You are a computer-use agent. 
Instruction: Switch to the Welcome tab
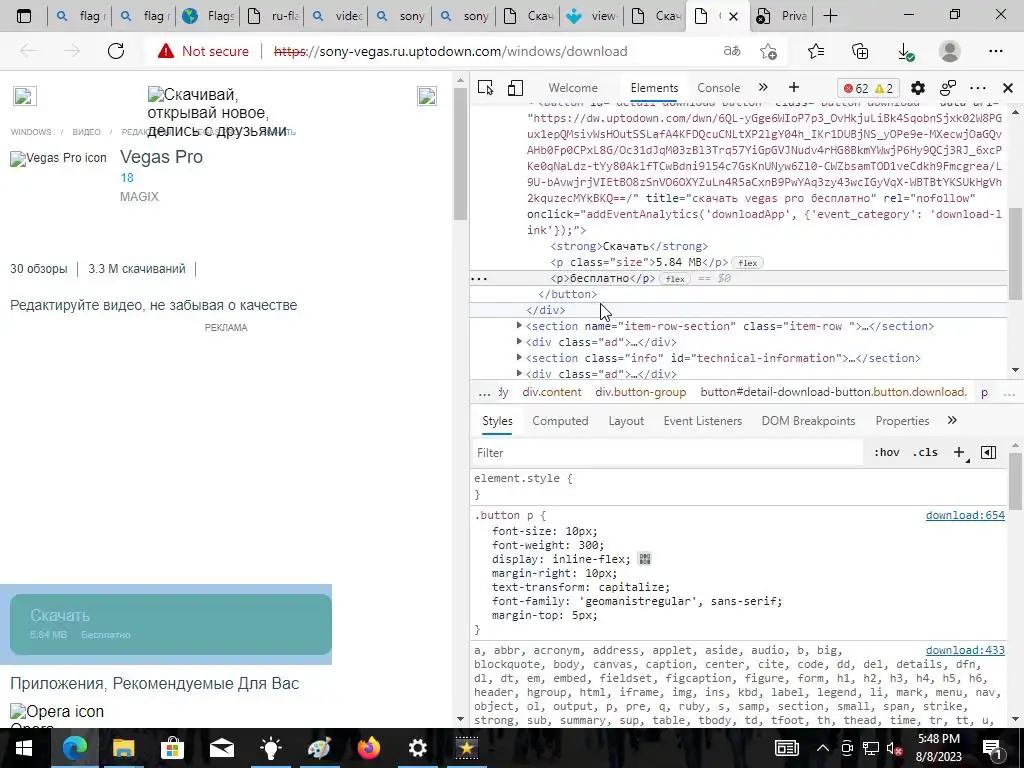[x=573, y=88]
